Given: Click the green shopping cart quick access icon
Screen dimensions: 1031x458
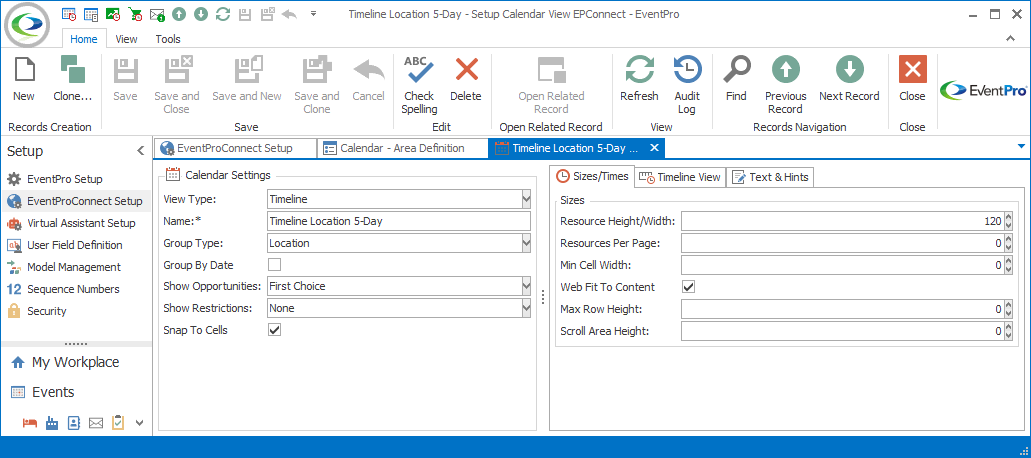Looking at the screenshot, I should coord(135,14).
